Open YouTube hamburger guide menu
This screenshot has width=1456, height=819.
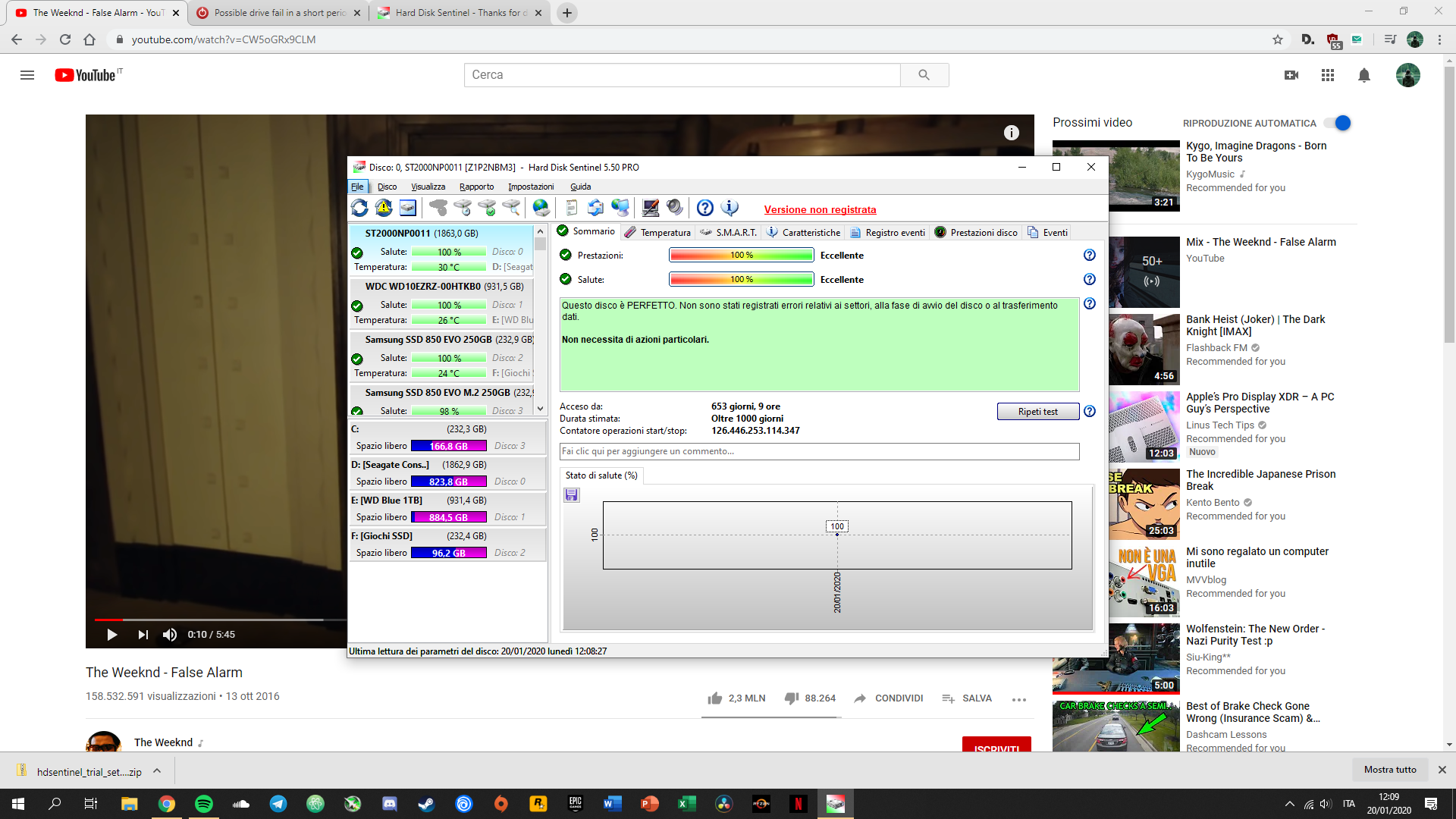coord(27,75)
